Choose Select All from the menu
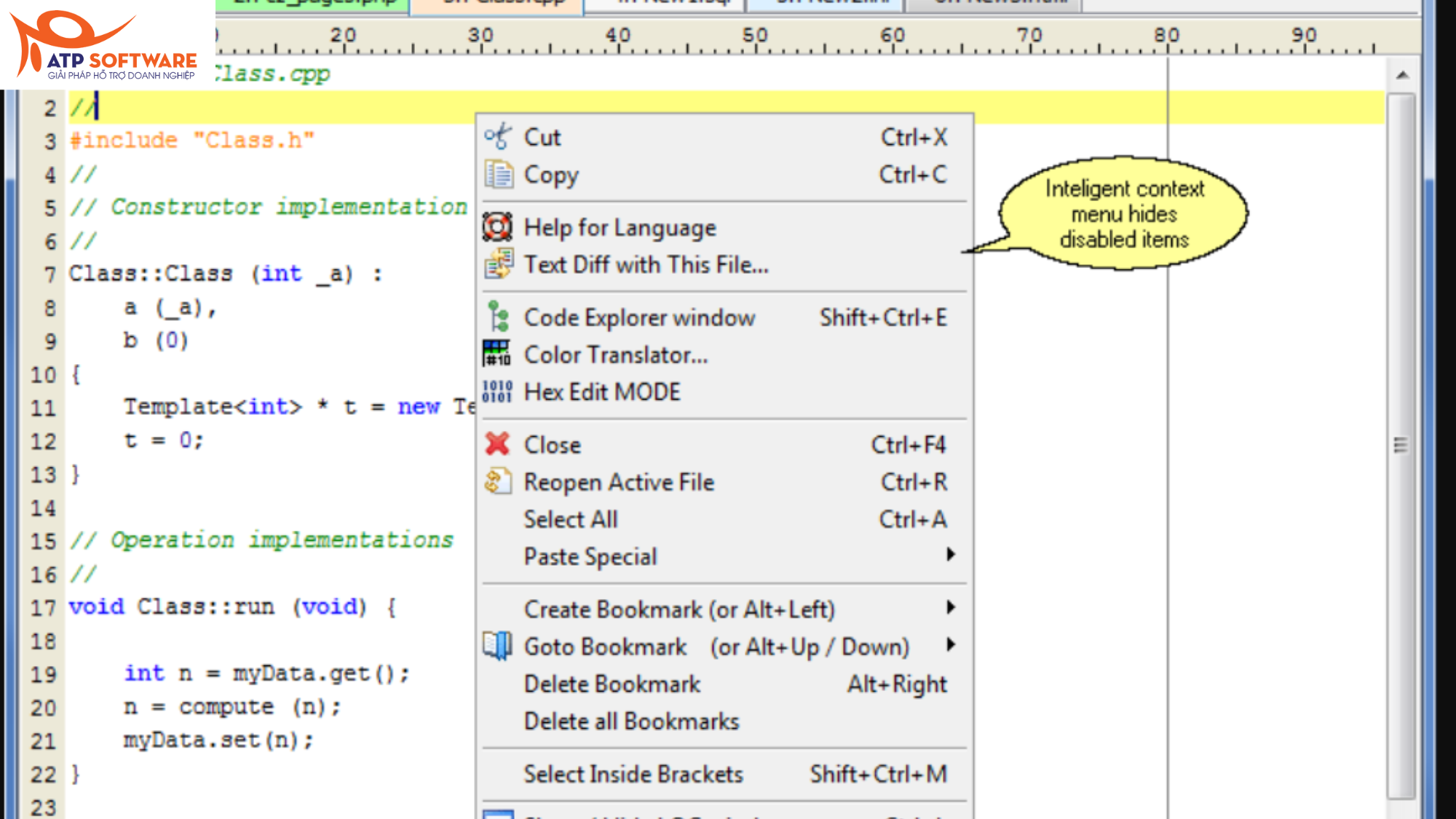Screen dimensions: 1456x819 pos(571,519)
